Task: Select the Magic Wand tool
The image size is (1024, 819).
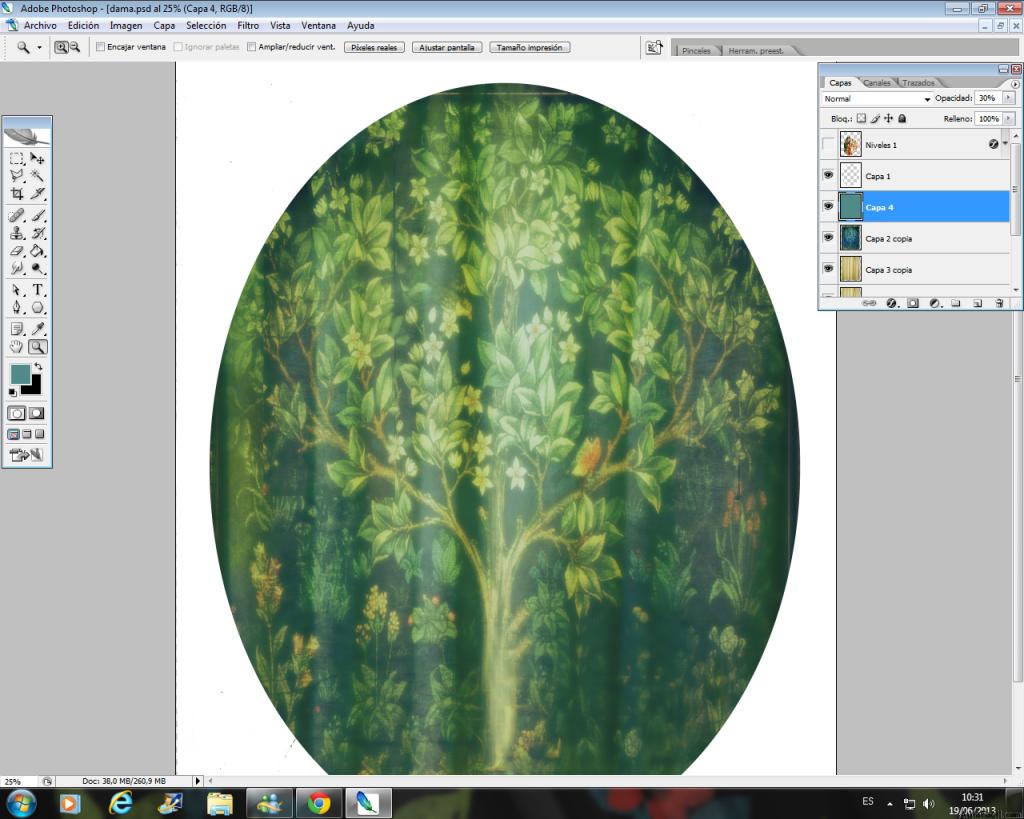Action: pyautogui.click(x=37, y=176)
